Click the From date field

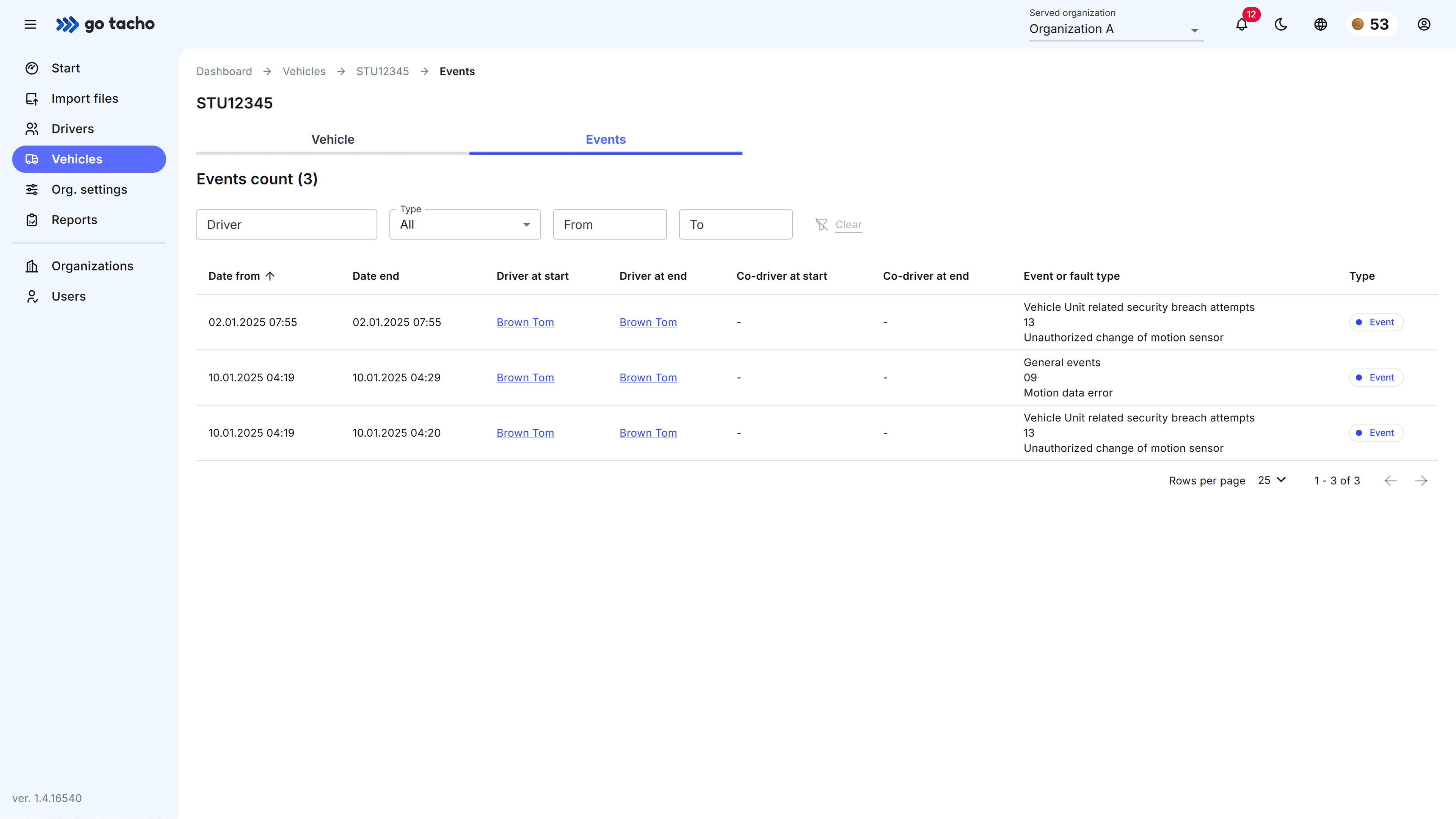609,225
